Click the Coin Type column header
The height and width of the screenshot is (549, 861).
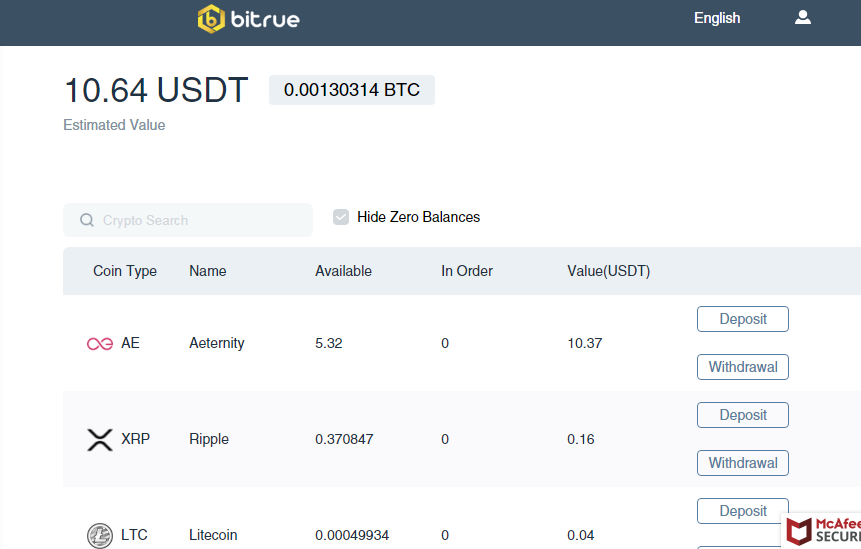click(125, 271)
